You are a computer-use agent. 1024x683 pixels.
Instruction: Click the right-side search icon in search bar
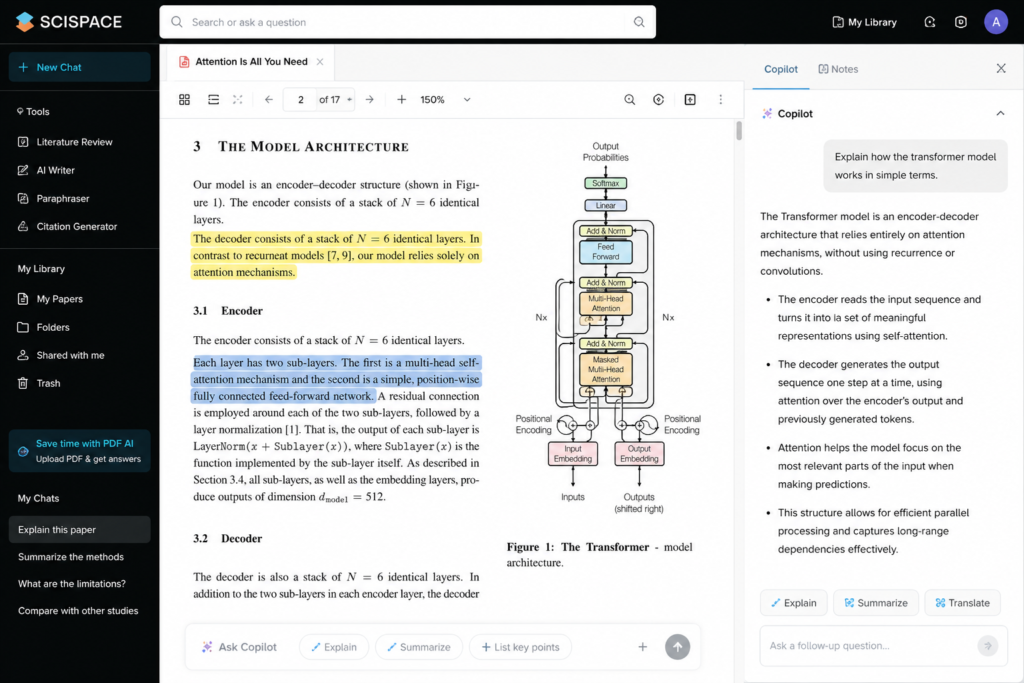tap(639, 22)
